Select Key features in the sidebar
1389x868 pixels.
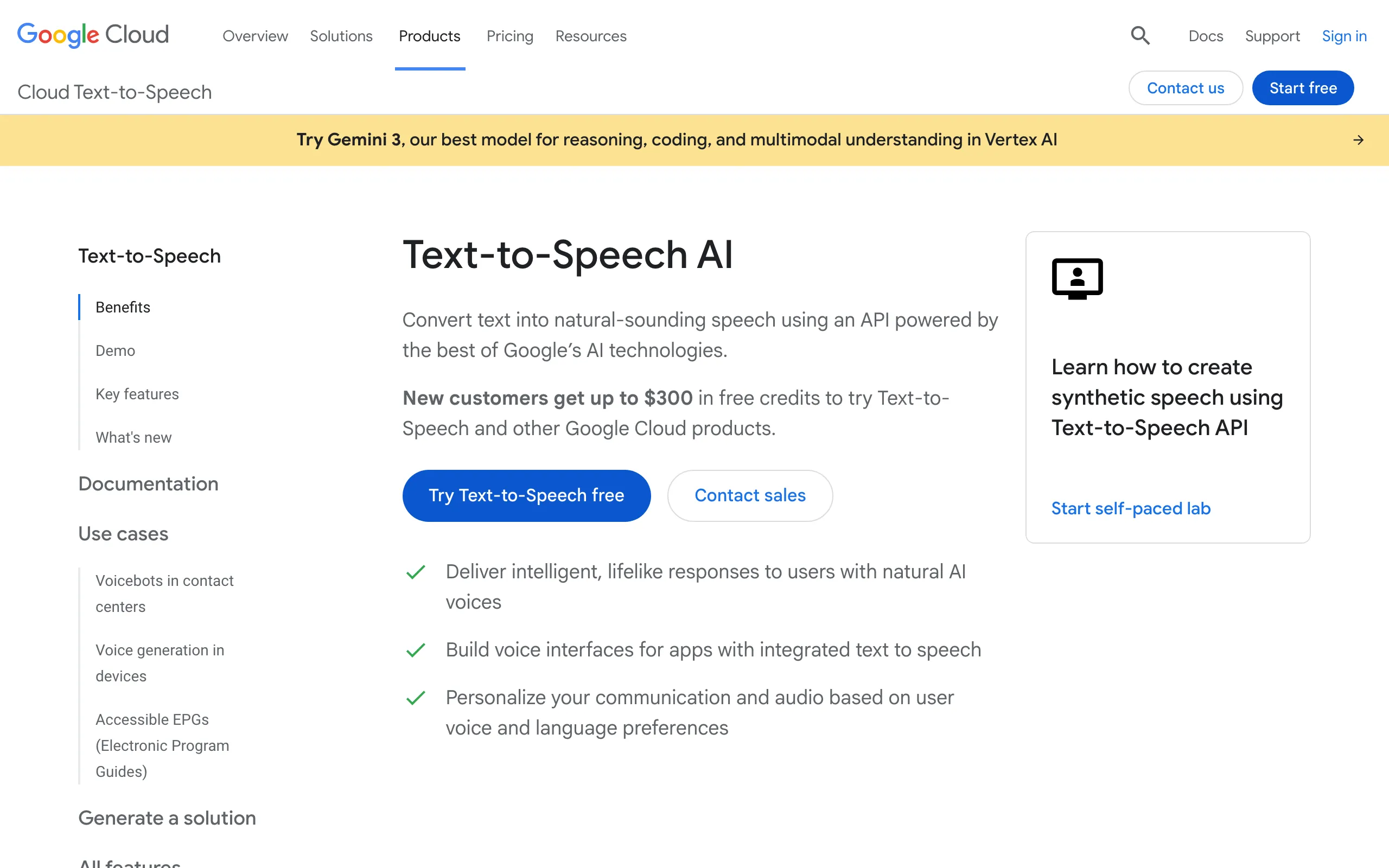[x=137, y=394]
